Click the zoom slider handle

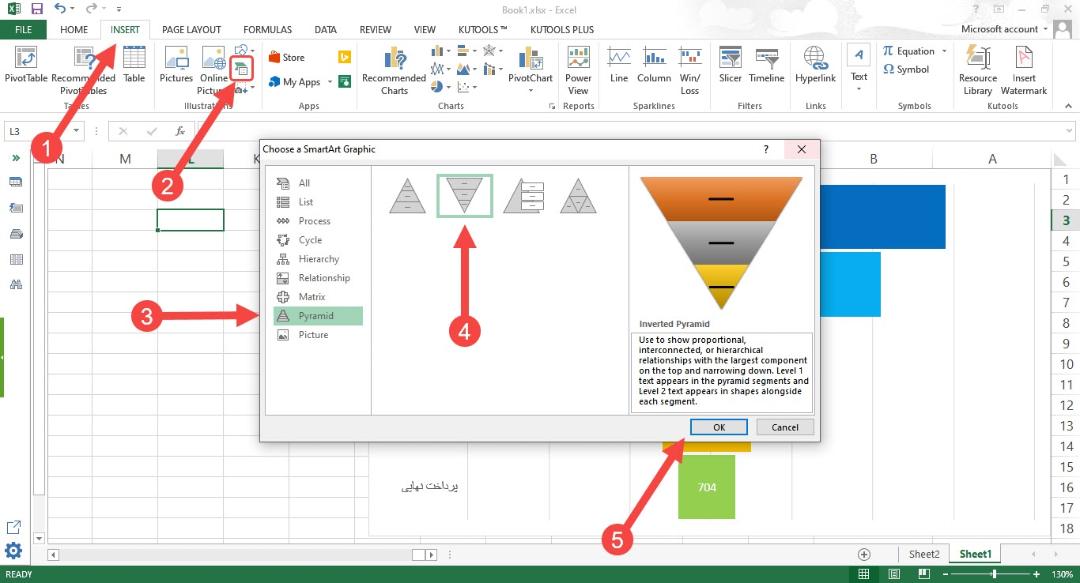995,574
